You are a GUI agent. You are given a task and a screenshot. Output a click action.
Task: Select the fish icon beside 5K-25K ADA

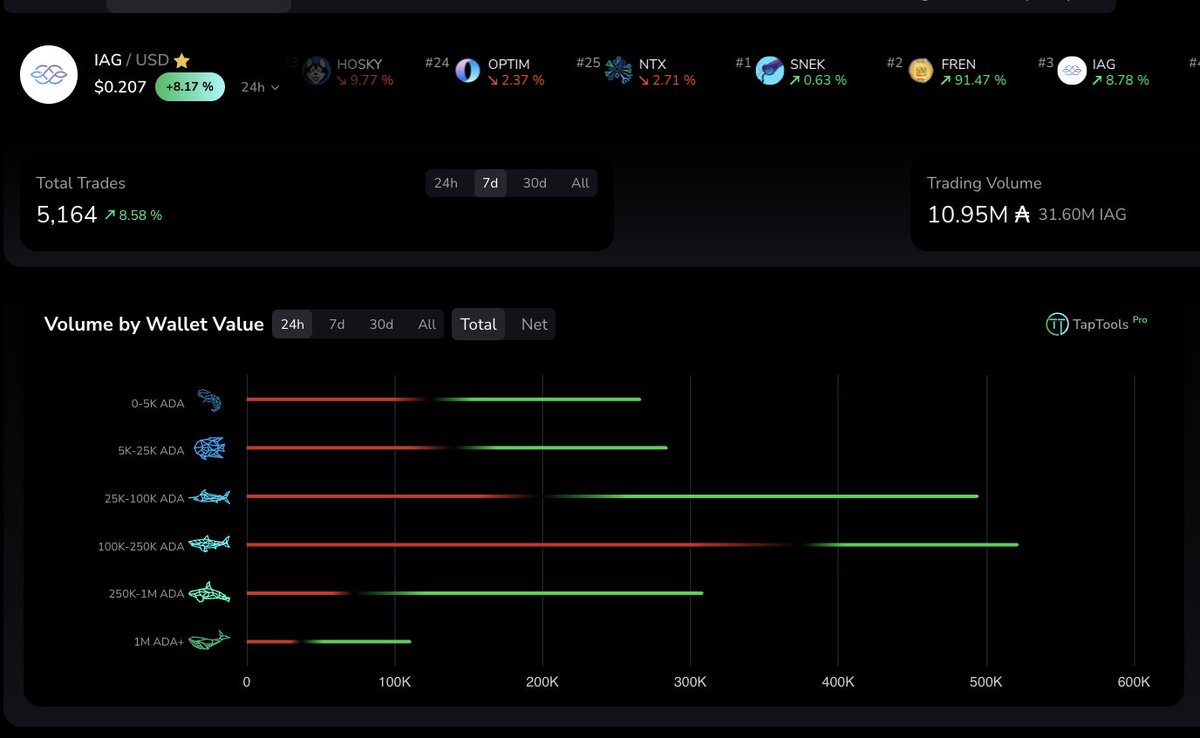point(211,447)
